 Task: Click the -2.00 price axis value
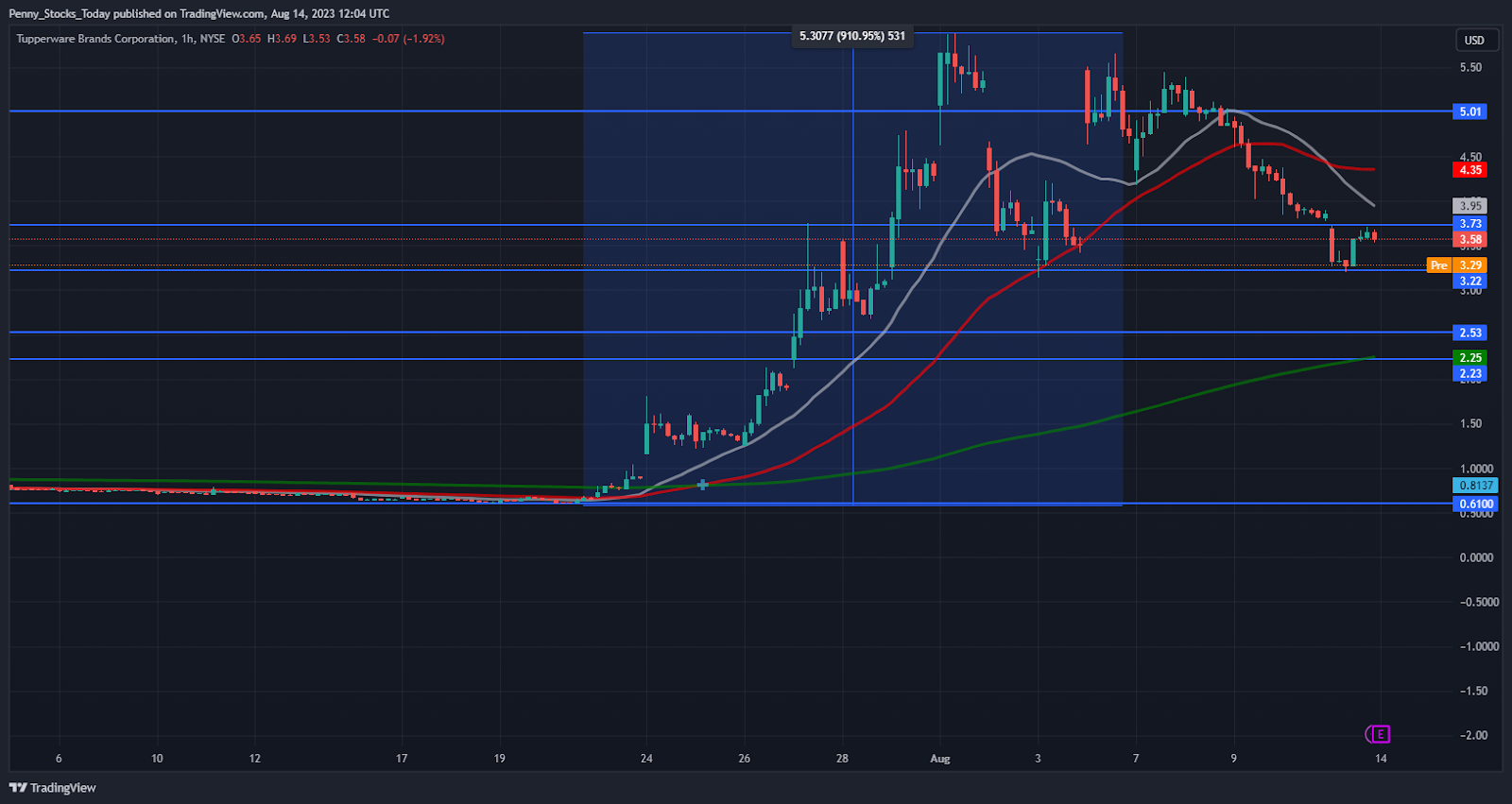[x=1473, y=735]
